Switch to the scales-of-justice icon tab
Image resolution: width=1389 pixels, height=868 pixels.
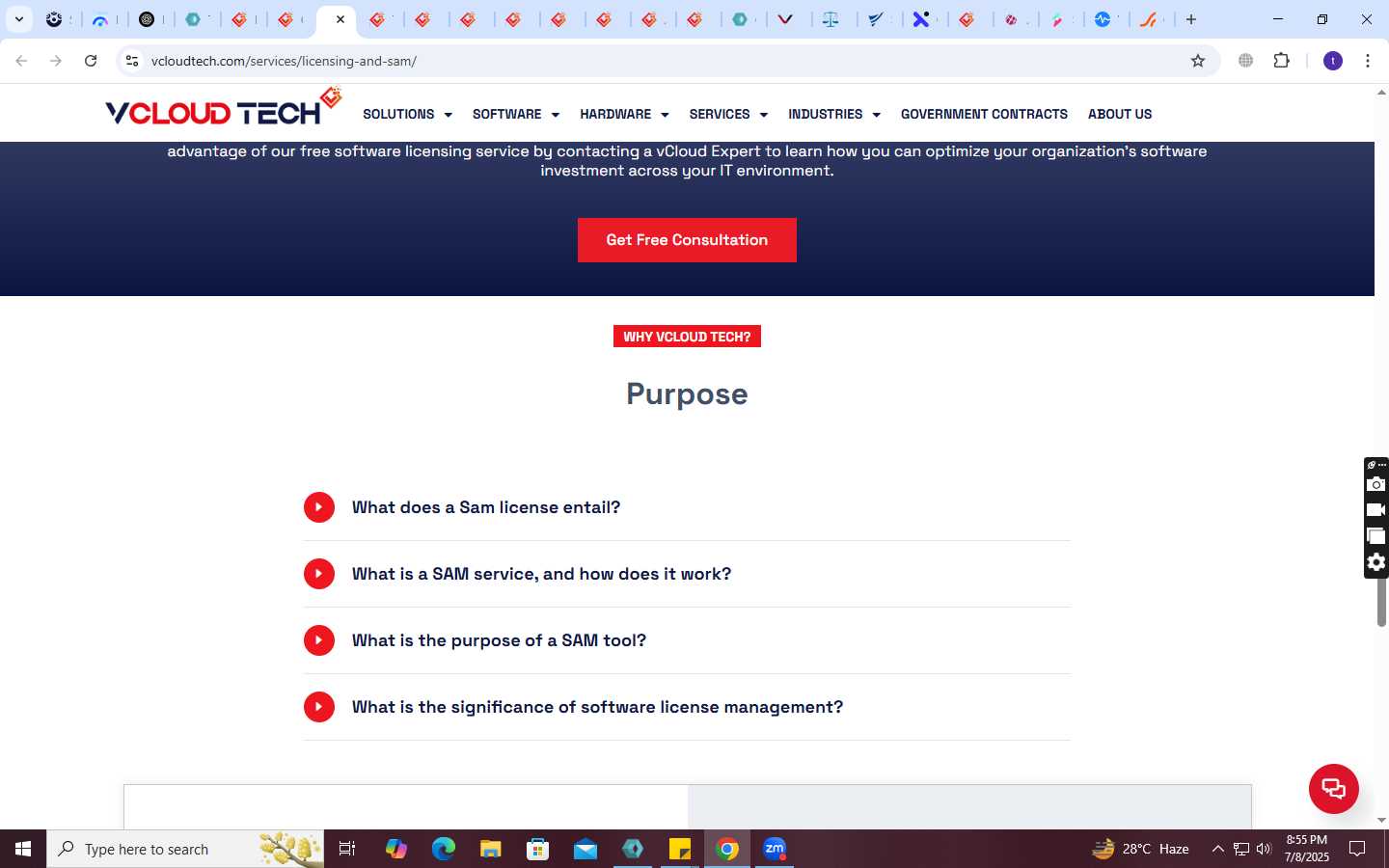[x=831, y=19]
